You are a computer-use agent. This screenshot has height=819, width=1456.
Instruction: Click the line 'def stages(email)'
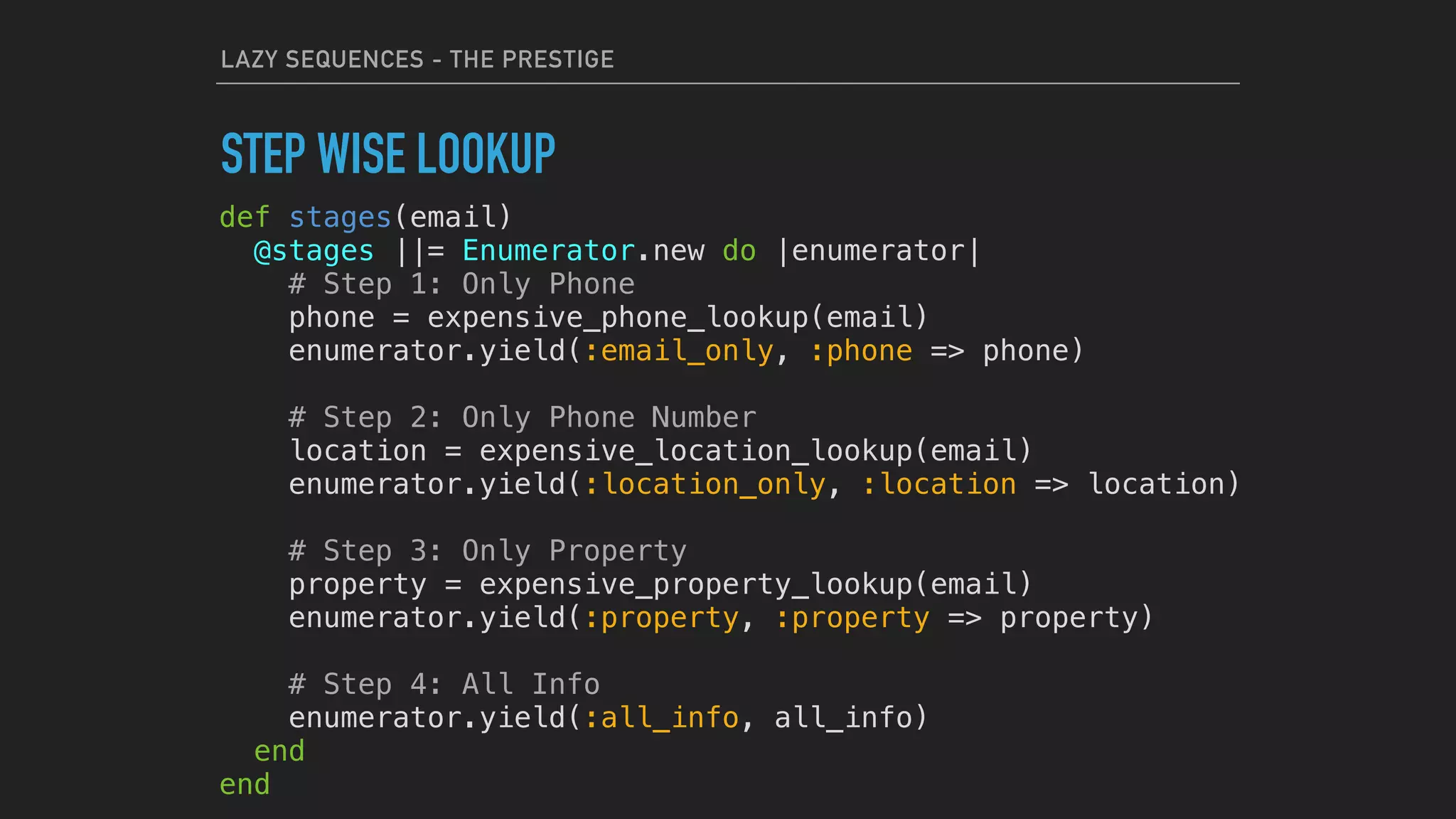click(x=365, y=217)
